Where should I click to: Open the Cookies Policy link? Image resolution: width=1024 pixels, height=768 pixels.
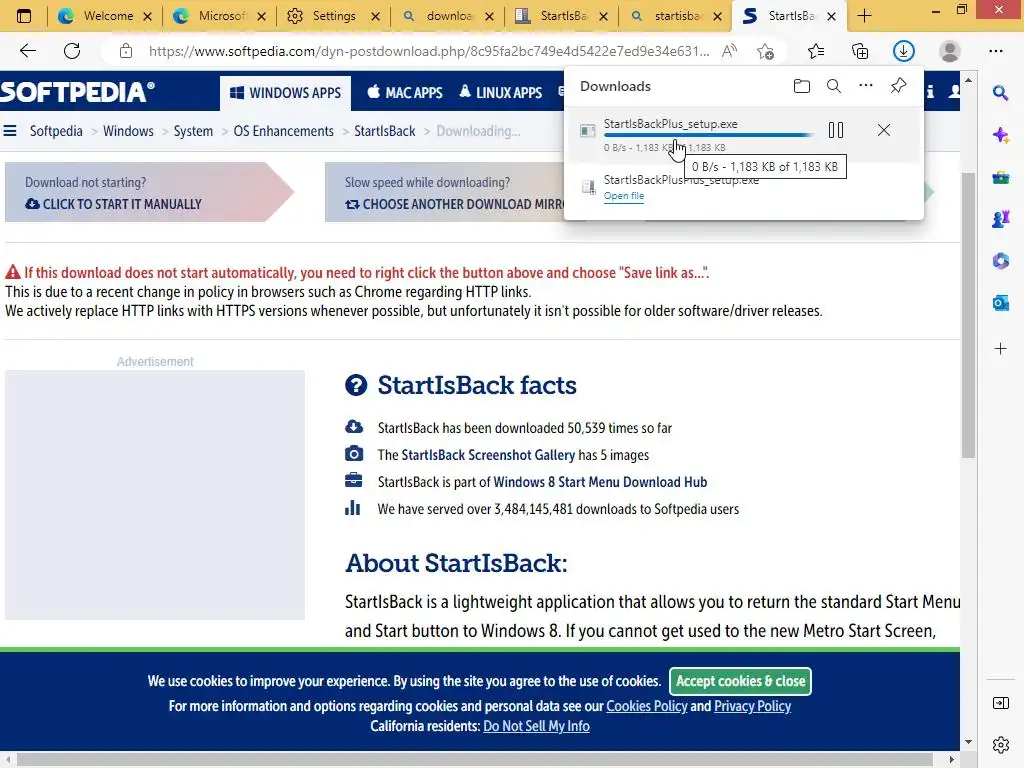647,706
